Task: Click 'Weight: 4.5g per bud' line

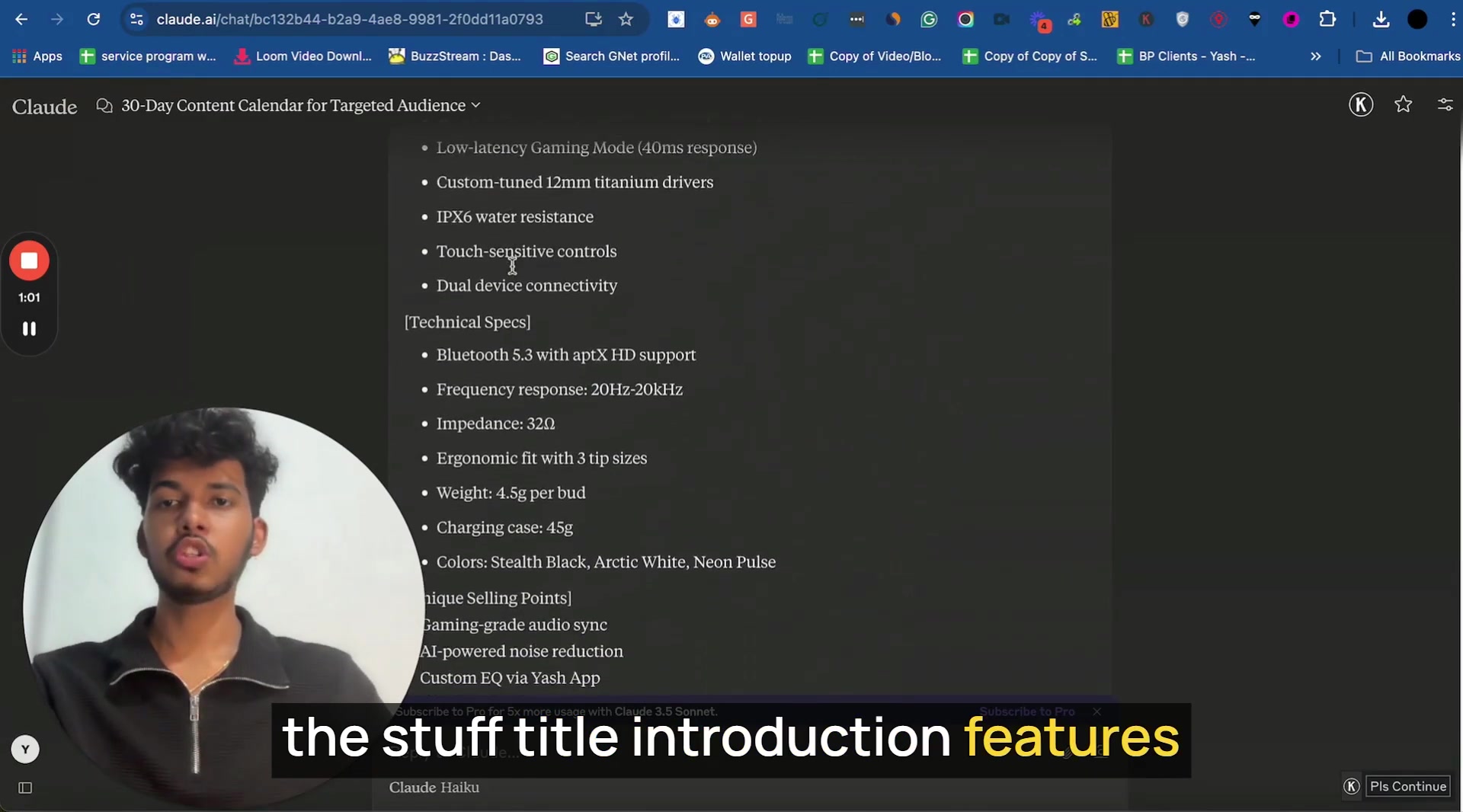Action: [x=511, y=493]
